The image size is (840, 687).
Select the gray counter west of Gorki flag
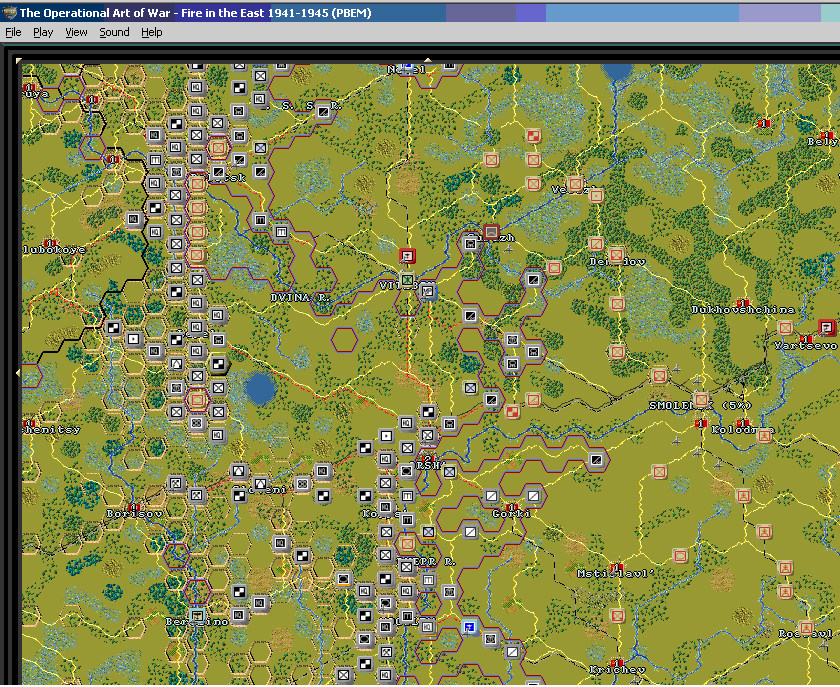tap(491, 496)
